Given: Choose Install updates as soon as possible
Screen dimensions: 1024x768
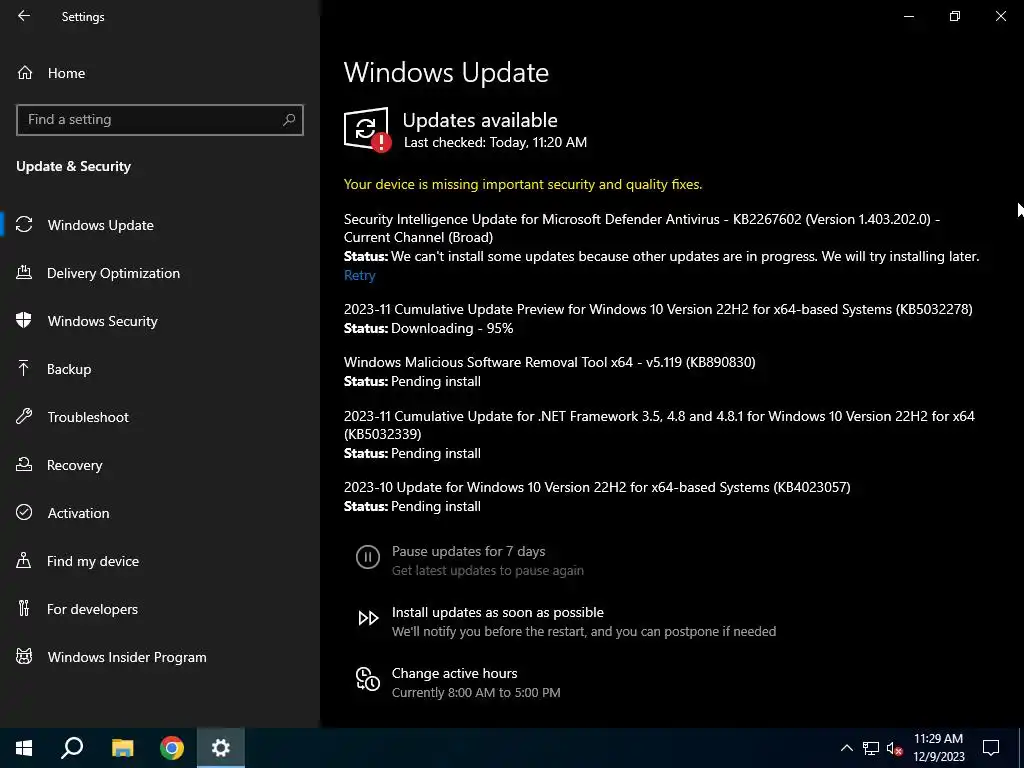Looking at the screenshot, I should point(498,612).
